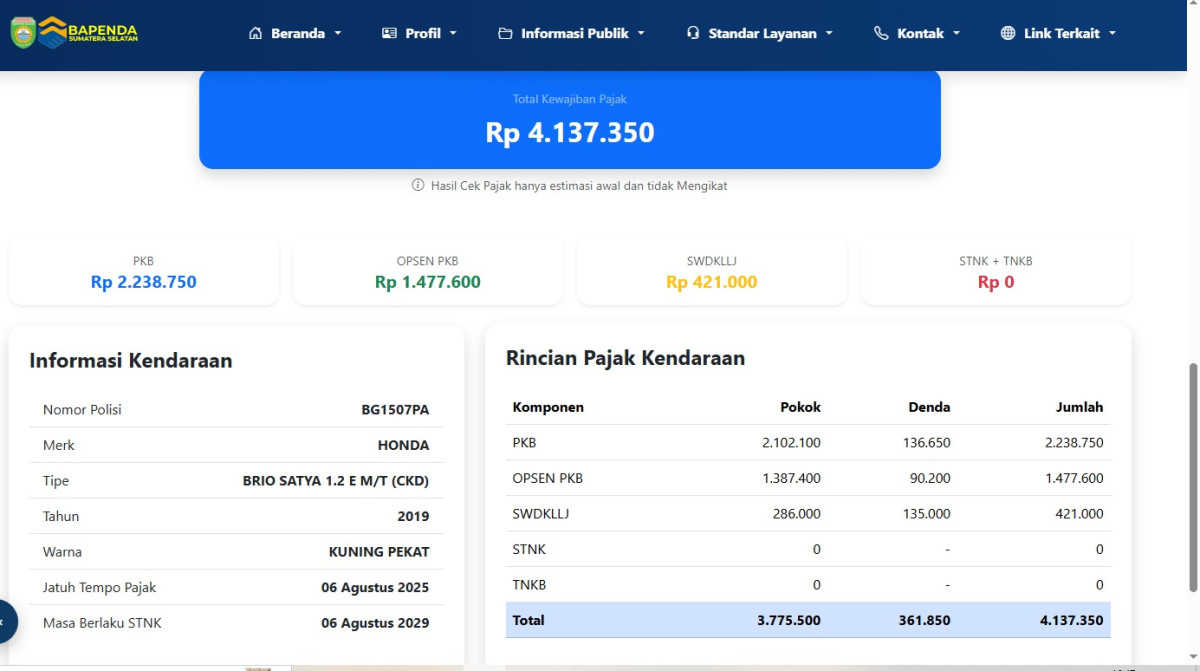Screen dimensions: 1200x671
Task: Click the headset icon beside Standar Layanan
Action: [693, 33]
